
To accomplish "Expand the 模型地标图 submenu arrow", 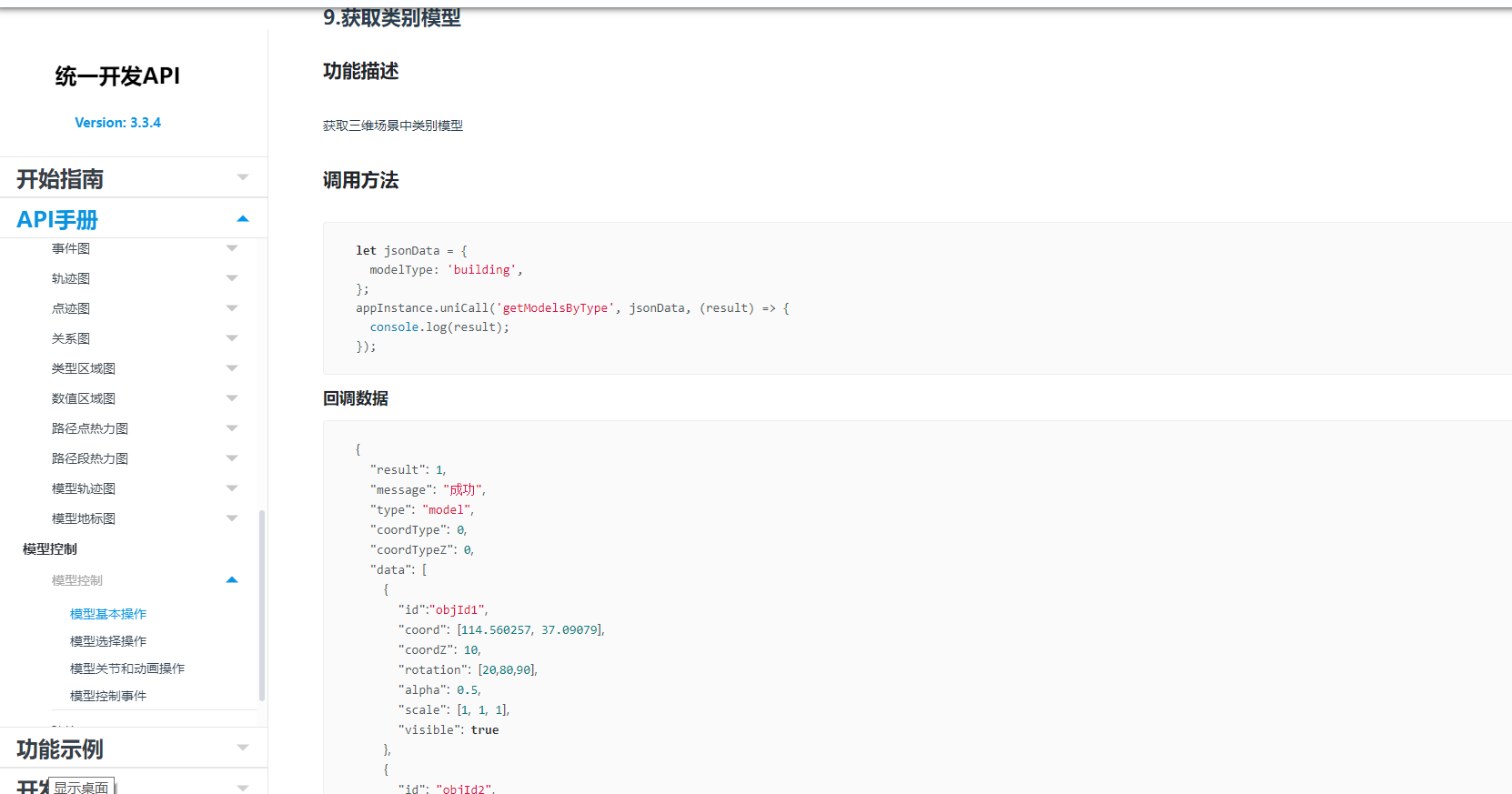I will [232, 518].
